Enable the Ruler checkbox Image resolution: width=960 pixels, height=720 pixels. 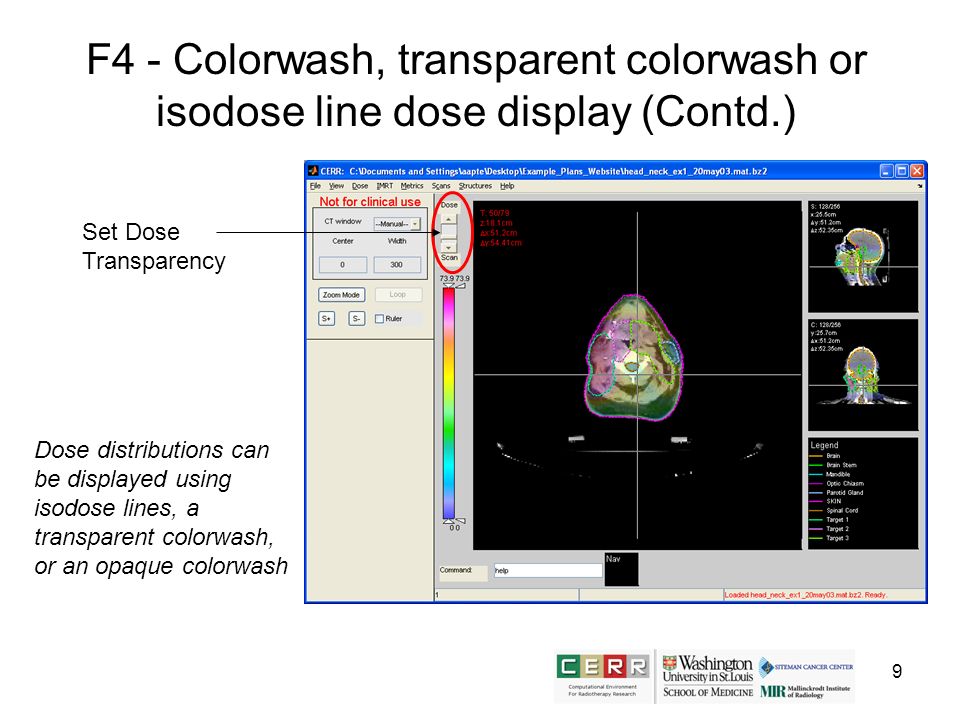coord(380,318)
